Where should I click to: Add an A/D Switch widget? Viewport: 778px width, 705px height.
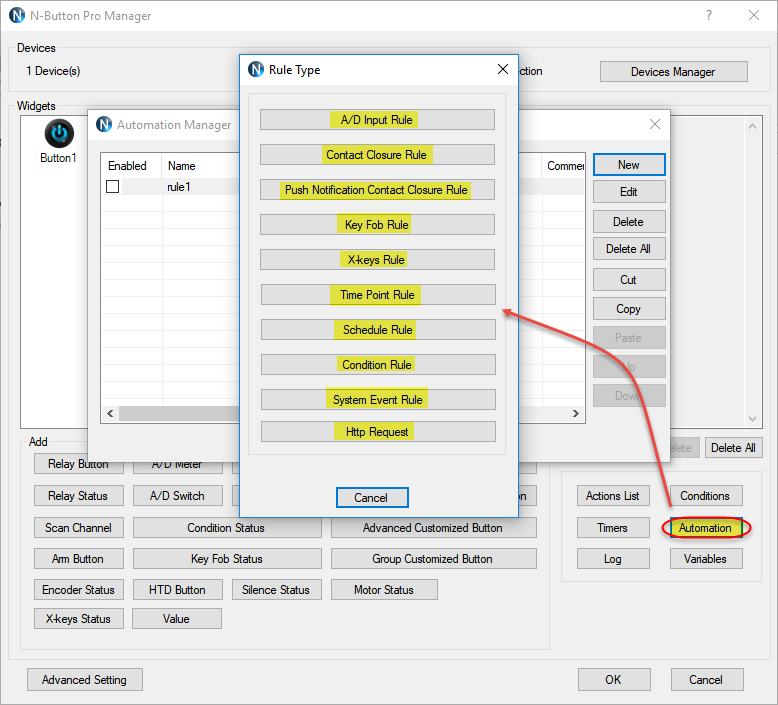(178, 496)
